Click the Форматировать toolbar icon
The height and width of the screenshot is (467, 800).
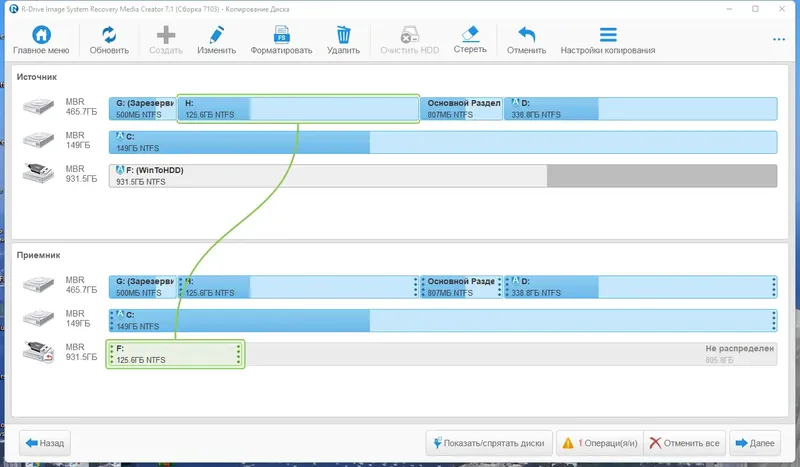coord(281,35)
